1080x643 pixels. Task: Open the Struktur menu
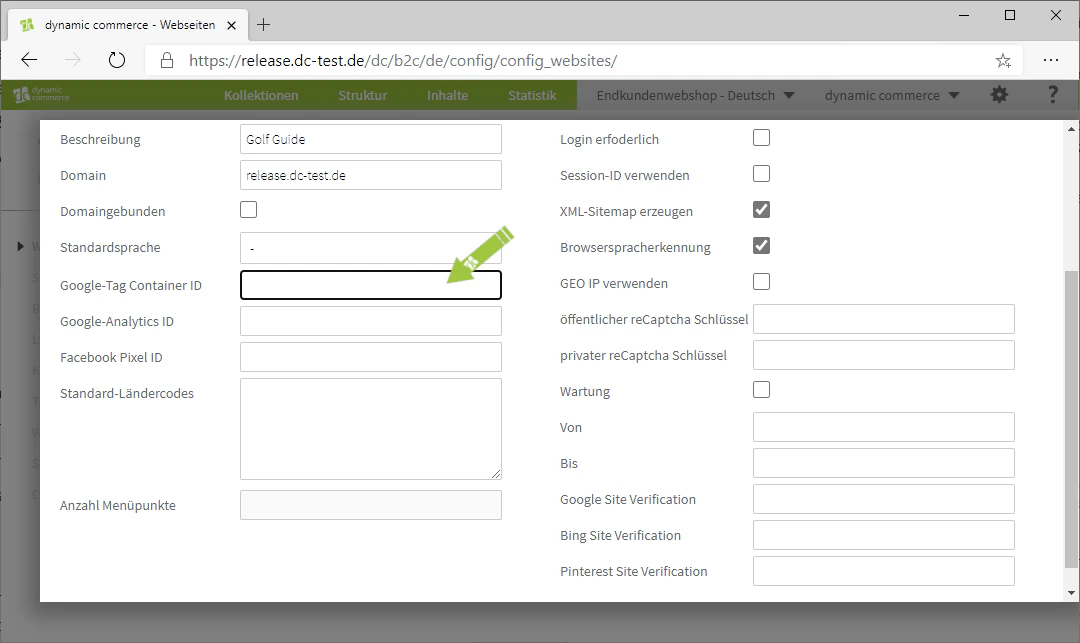tap(362, 95)
